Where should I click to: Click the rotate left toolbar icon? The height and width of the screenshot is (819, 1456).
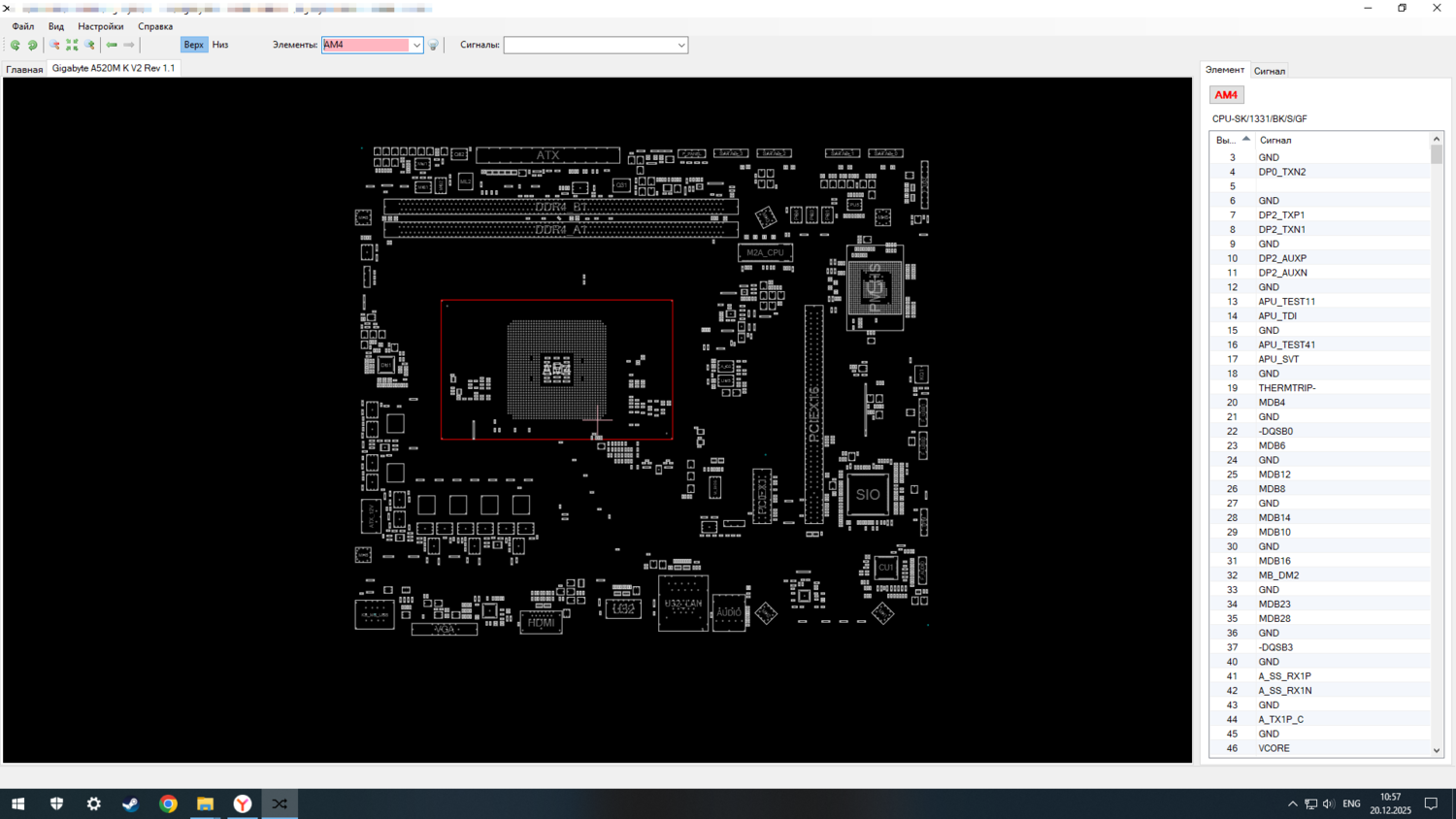16,45
